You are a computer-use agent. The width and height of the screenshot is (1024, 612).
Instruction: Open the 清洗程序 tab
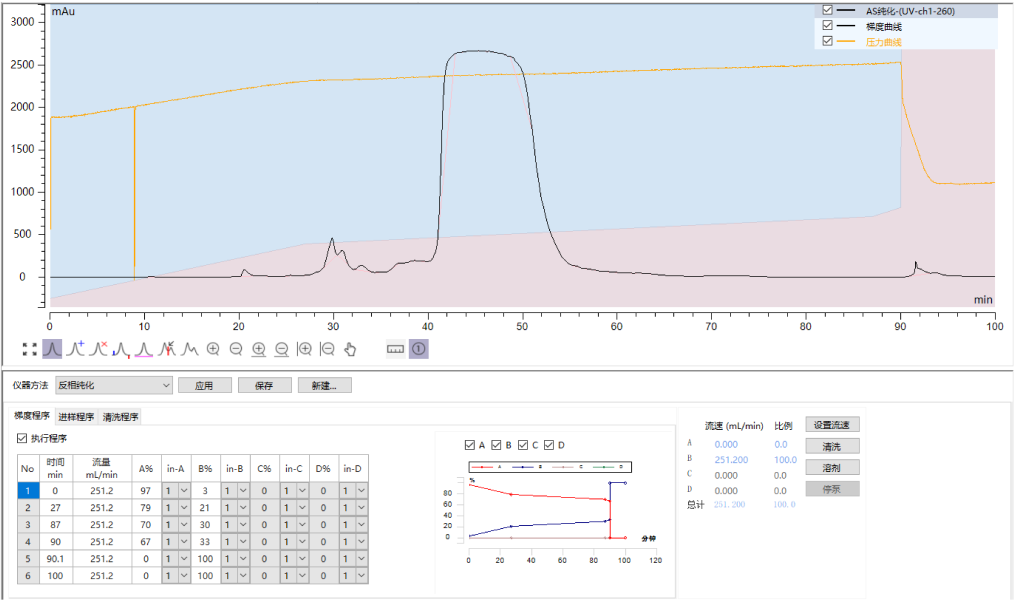coord(121,417)
